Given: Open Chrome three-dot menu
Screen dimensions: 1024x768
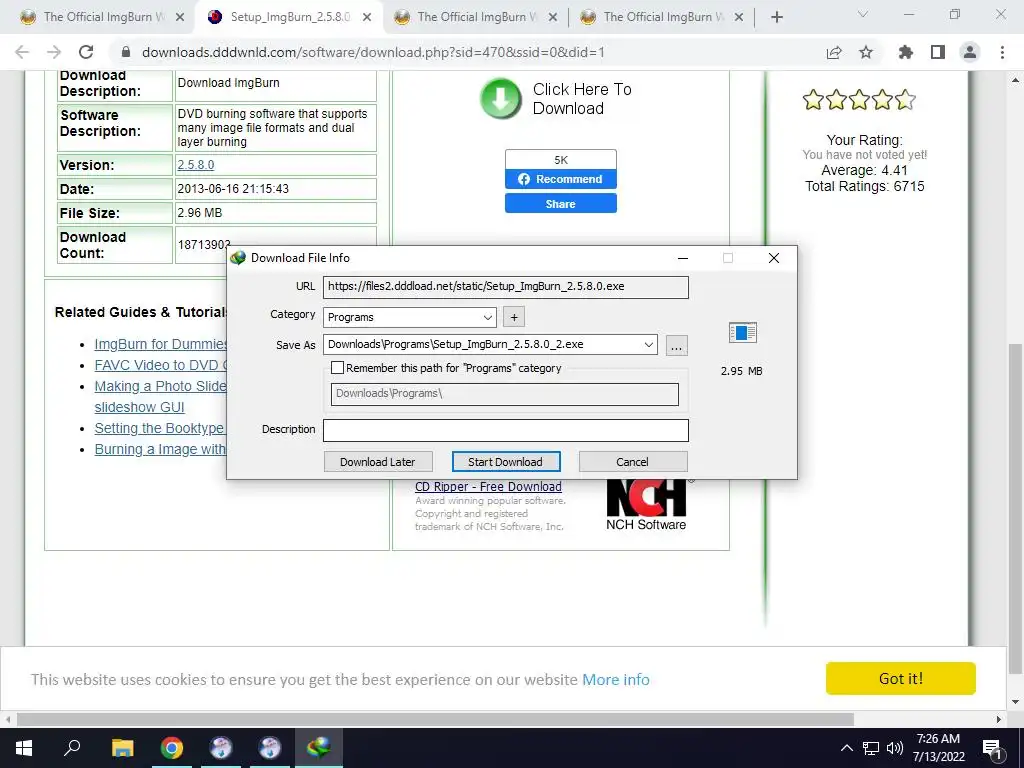Looking at the screenshot, I should [1002, 52].
